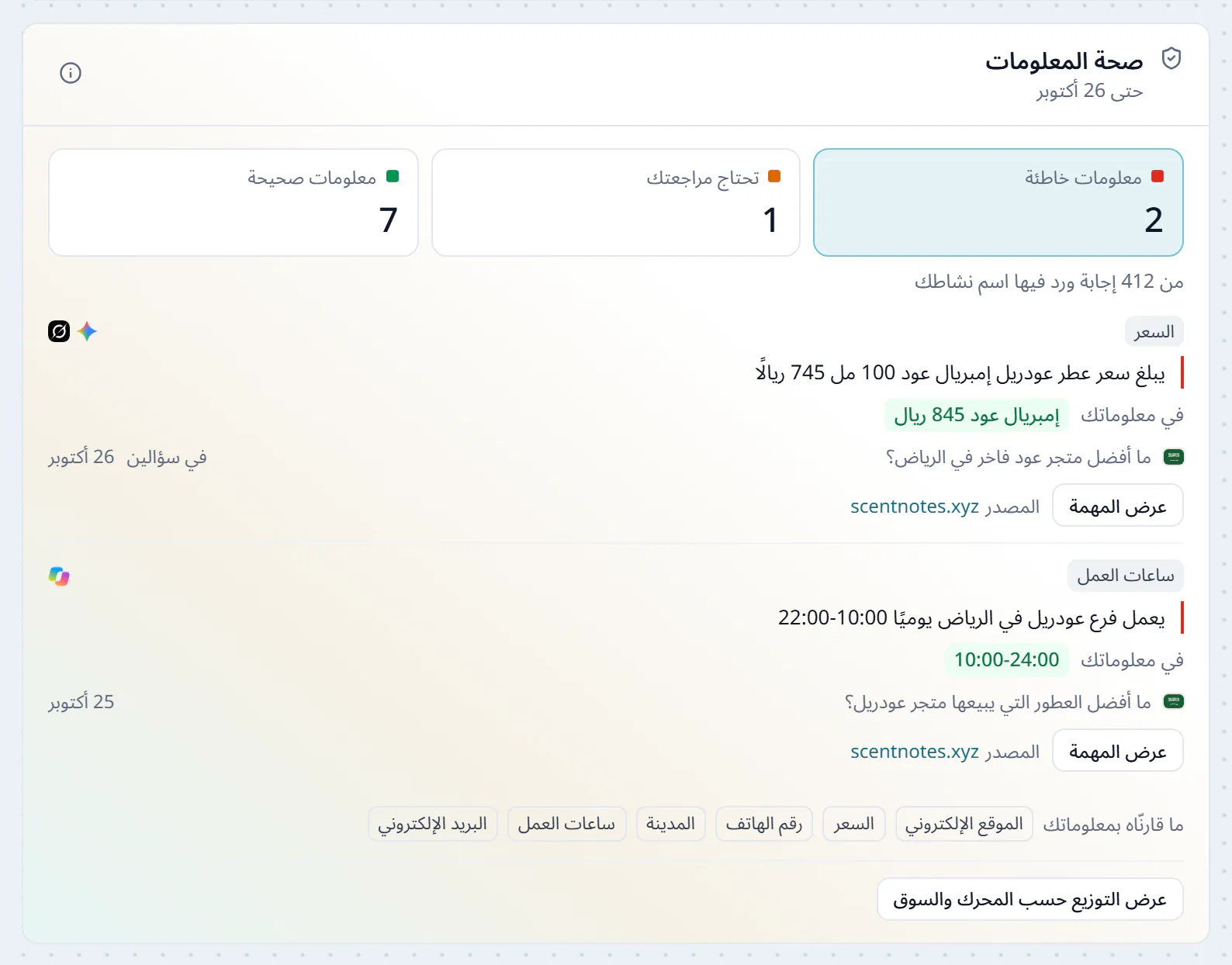
Task: Click the ساعات العمل chip in compared fields
Action: click(567, 824)
